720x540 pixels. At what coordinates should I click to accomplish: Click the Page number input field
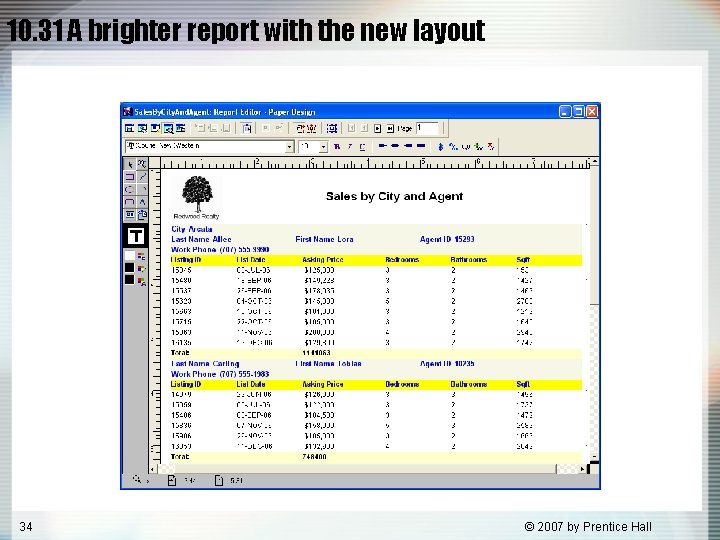427,129
